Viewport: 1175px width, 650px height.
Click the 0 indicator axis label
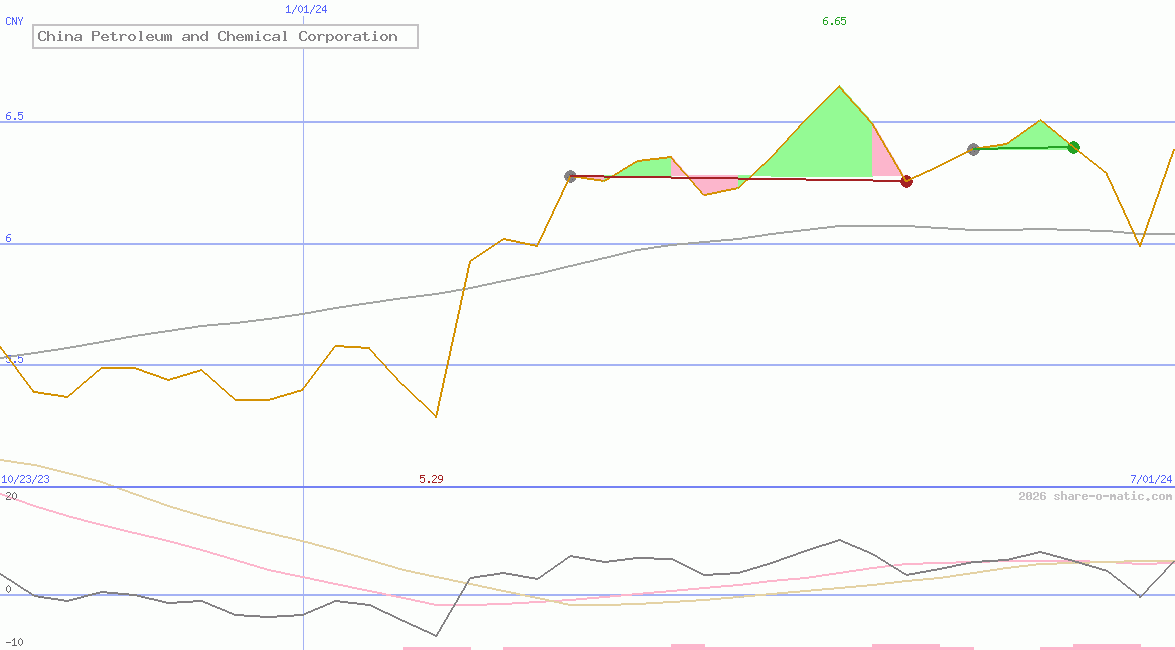point(8,589)
